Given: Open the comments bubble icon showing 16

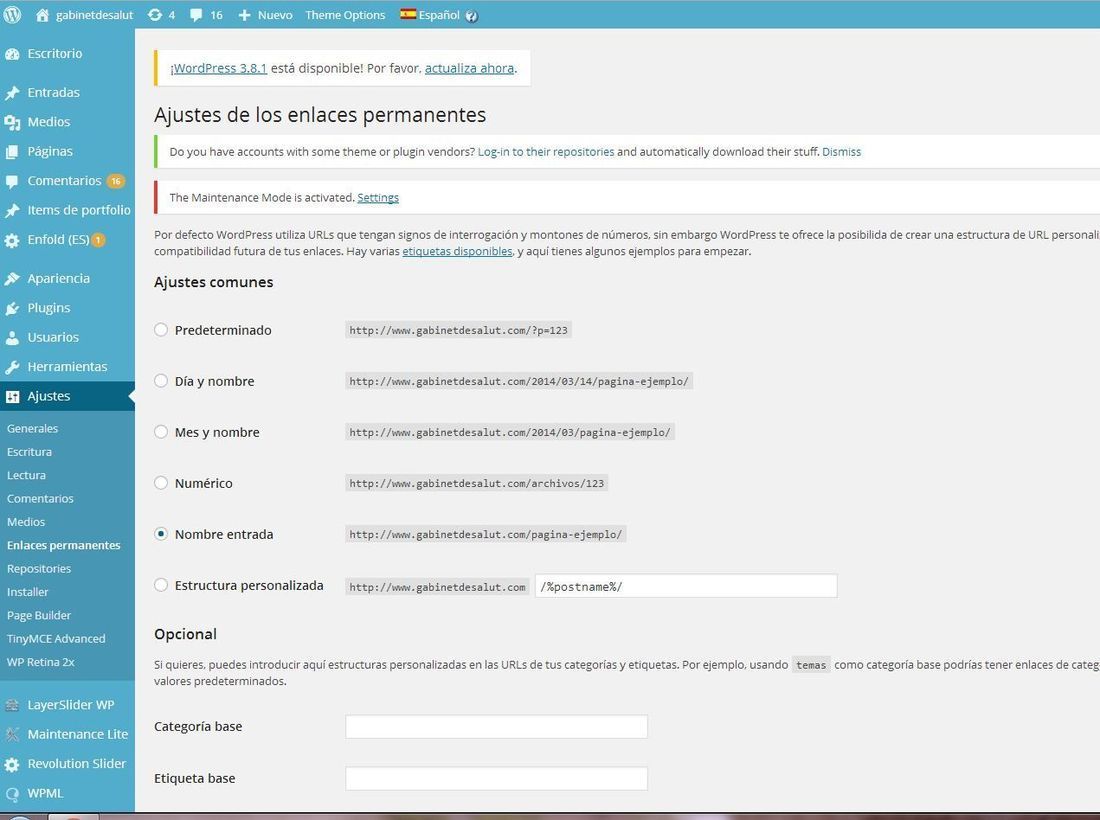Looking at the screenshot, I should coord(196,15).
